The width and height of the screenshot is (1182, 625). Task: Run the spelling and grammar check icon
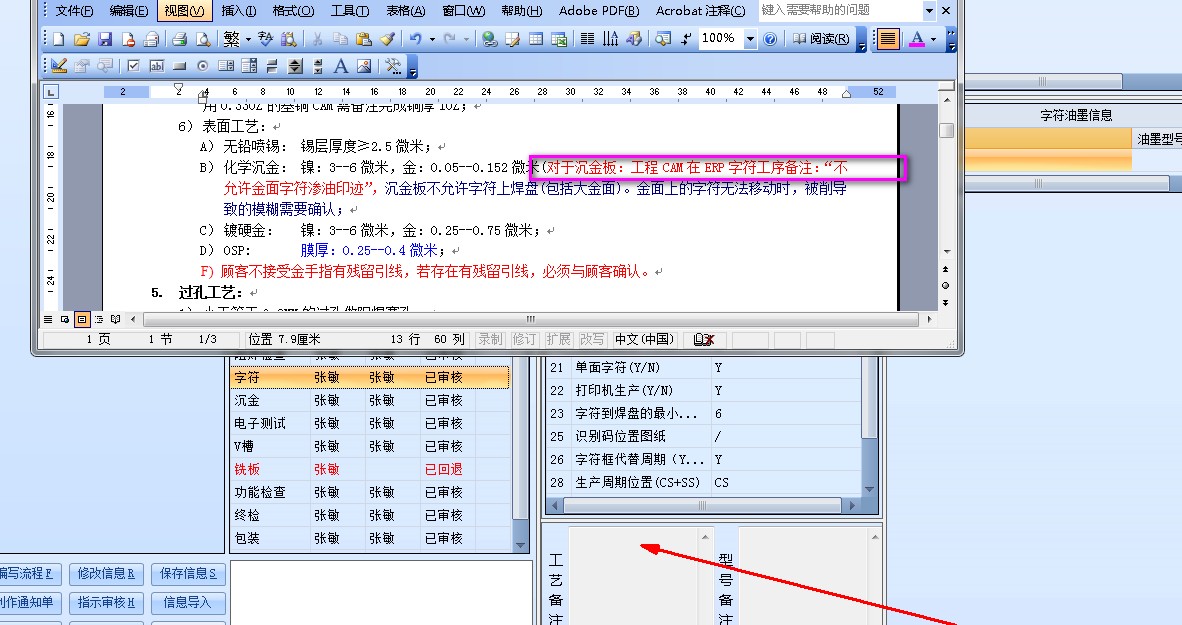[x=265, y=38]
